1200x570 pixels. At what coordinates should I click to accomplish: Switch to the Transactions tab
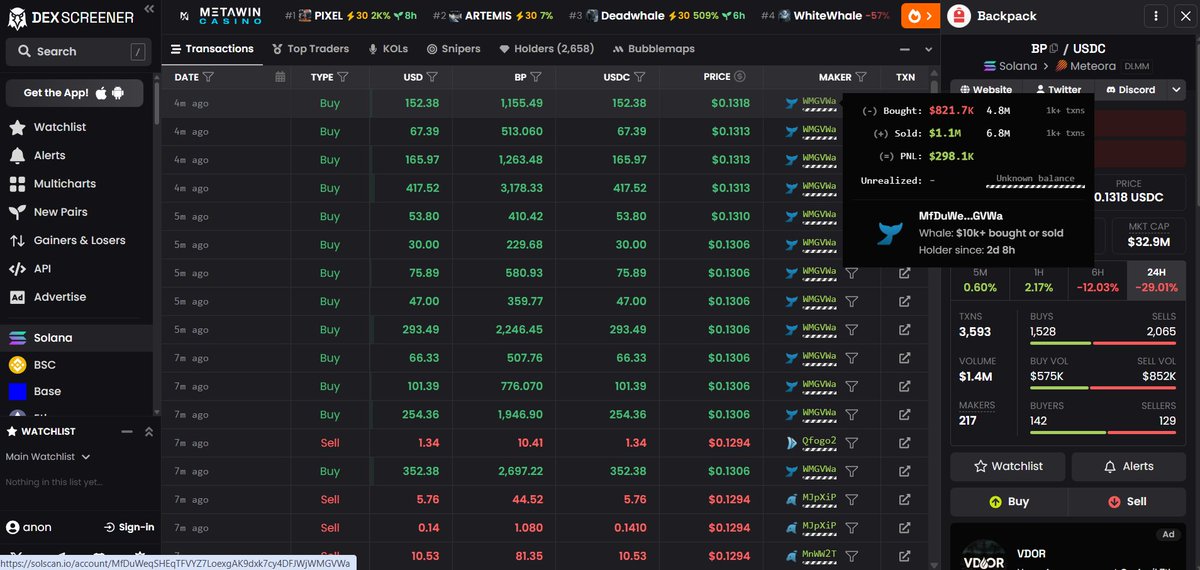point(212,48)
